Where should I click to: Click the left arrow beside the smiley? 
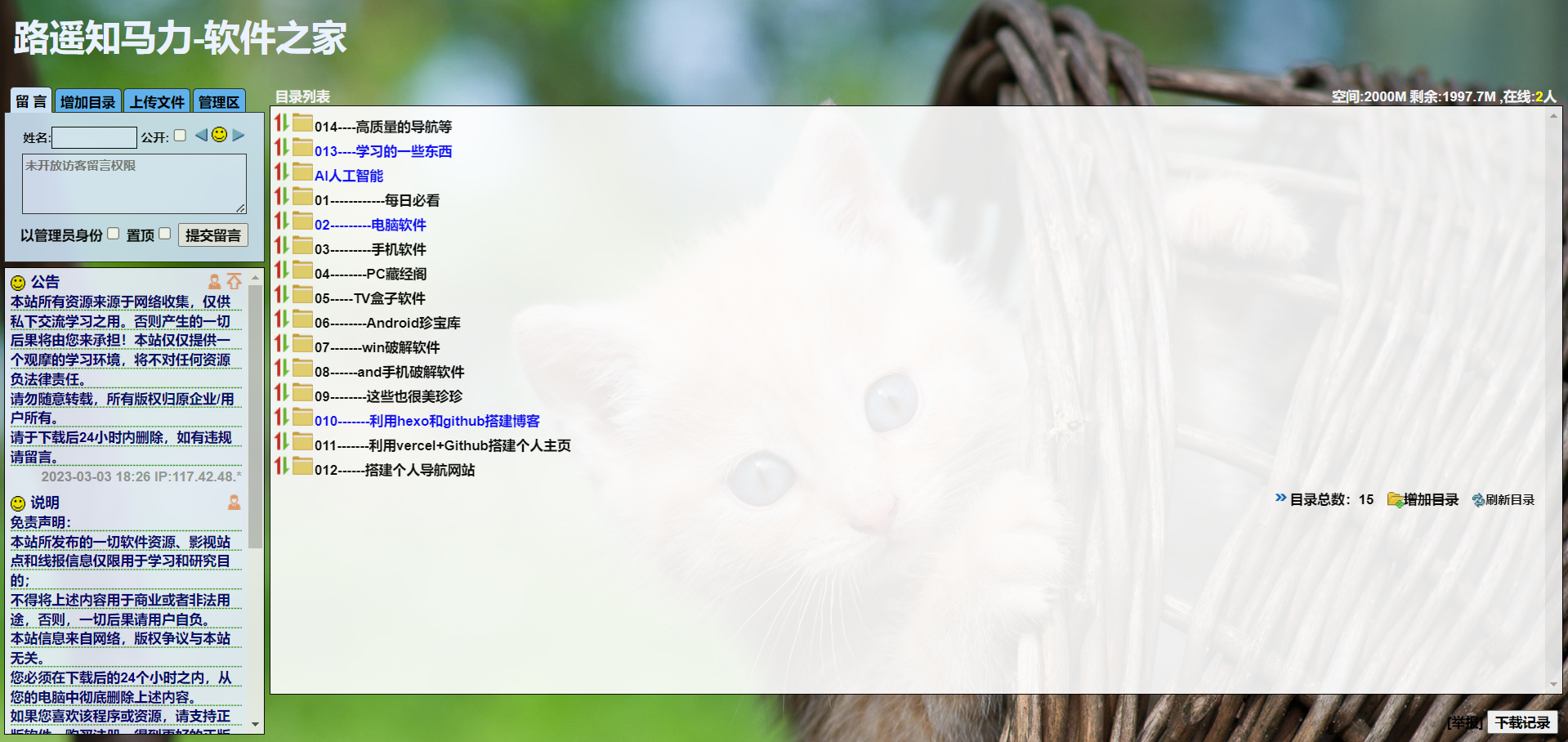point(201,135)
